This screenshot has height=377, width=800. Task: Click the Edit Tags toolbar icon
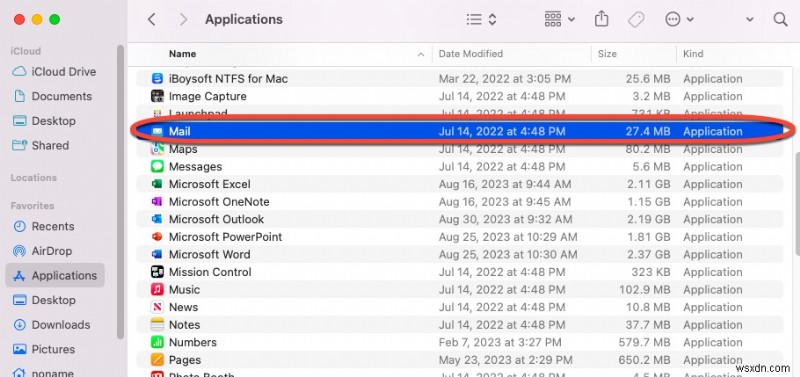[x=636, y=19]
